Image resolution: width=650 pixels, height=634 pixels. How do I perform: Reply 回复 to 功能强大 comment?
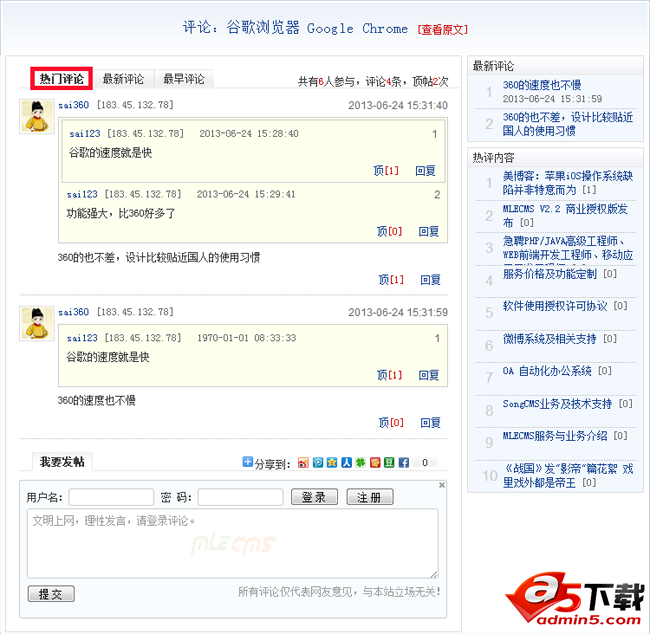pos(429,231)
